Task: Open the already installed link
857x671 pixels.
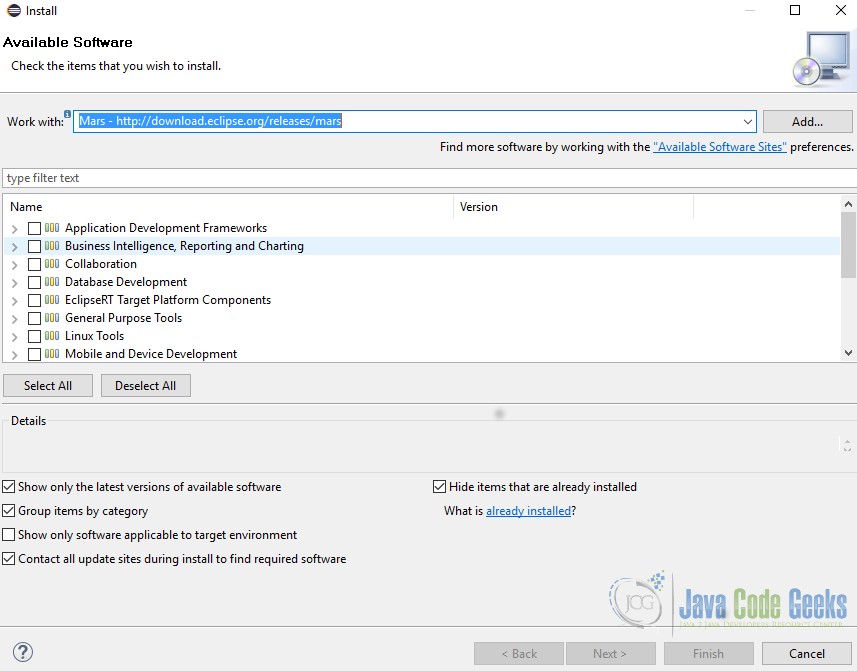Action: click(529, 511)
